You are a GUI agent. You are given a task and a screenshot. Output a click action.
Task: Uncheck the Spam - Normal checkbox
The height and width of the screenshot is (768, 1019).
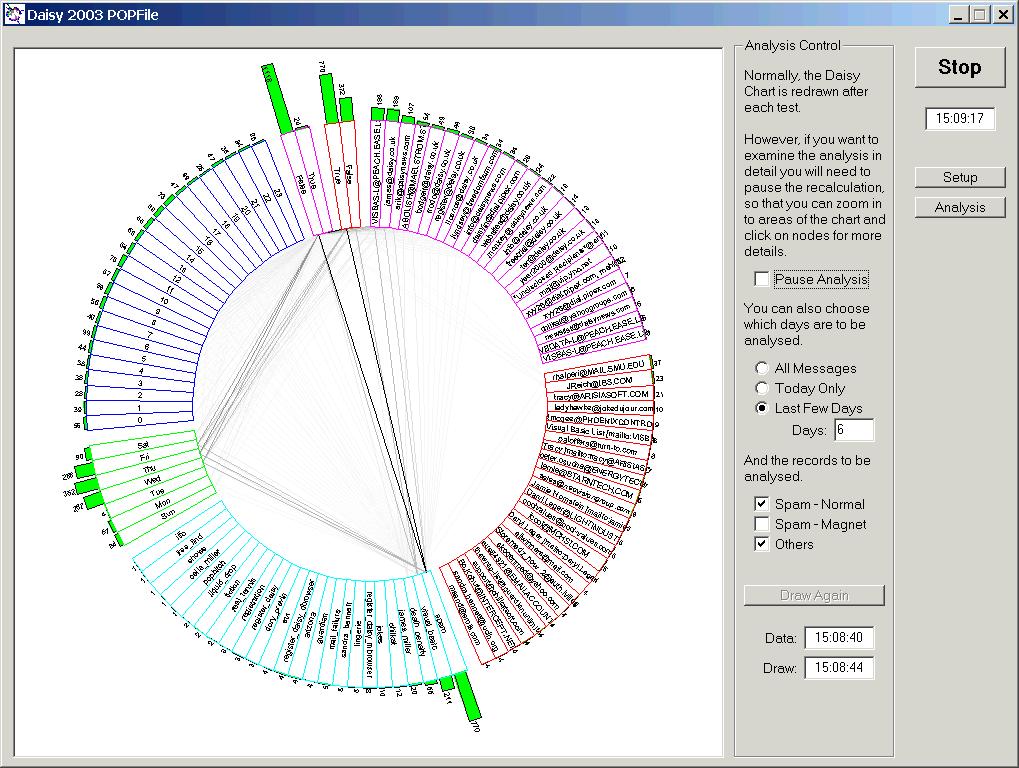[762, 504]
